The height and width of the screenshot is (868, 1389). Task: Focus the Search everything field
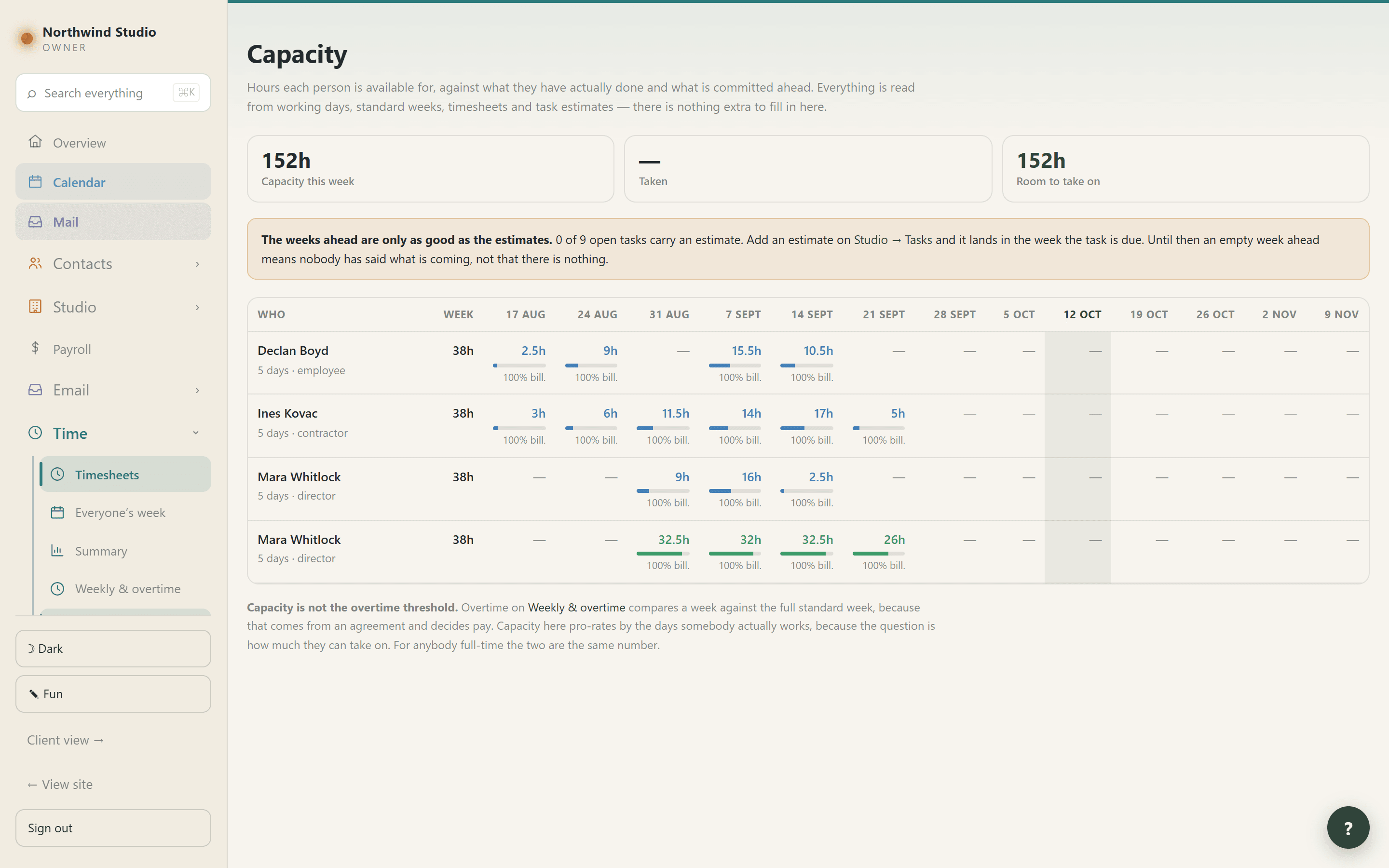(x=113, y=93)
